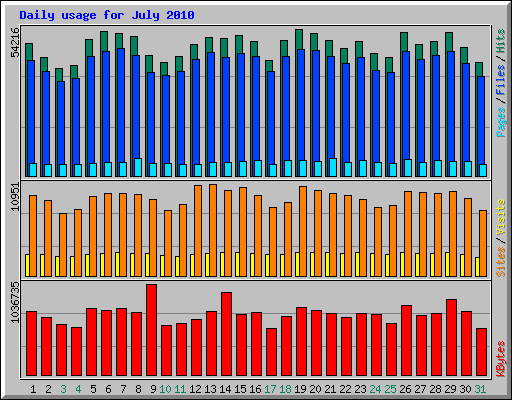512x400 pixels.
Task: Click the cyan Pages bar for day 8
Action: click(138, 167)
